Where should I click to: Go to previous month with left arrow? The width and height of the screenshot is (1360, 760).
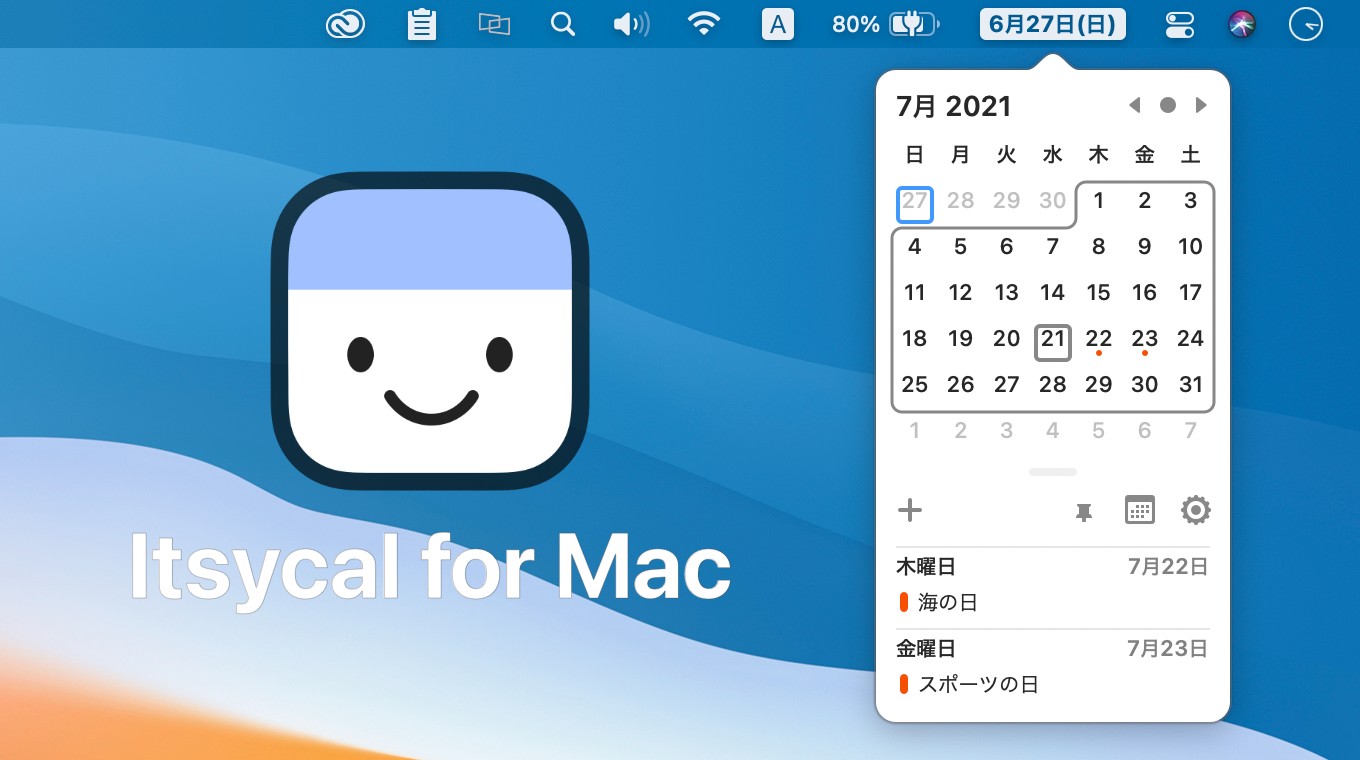(1134, 105)
